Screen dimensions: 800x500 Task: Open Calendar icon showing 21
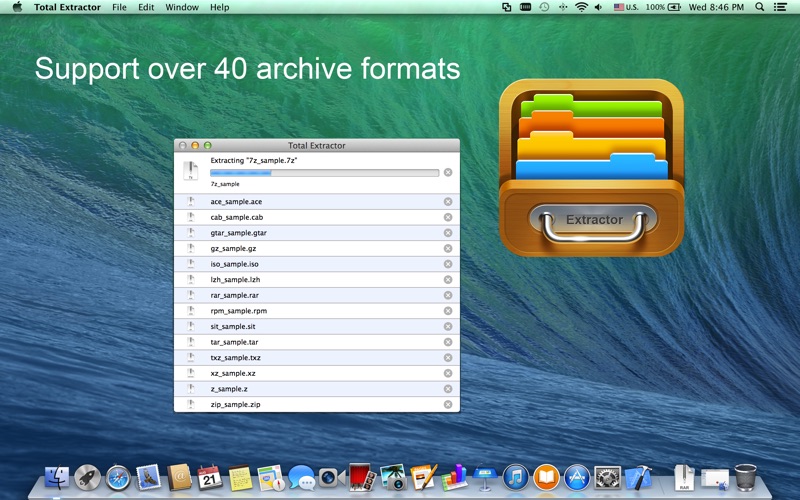[x=210, y=478]
